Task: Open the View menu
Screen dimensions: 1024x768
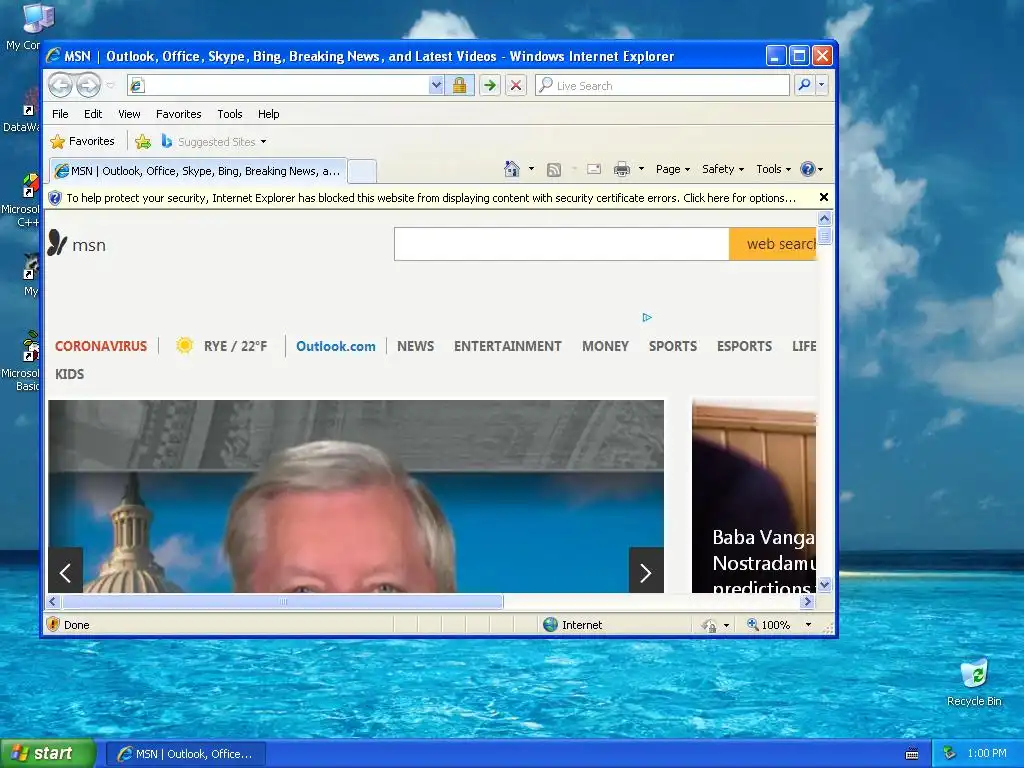Action: pos(129,114)
